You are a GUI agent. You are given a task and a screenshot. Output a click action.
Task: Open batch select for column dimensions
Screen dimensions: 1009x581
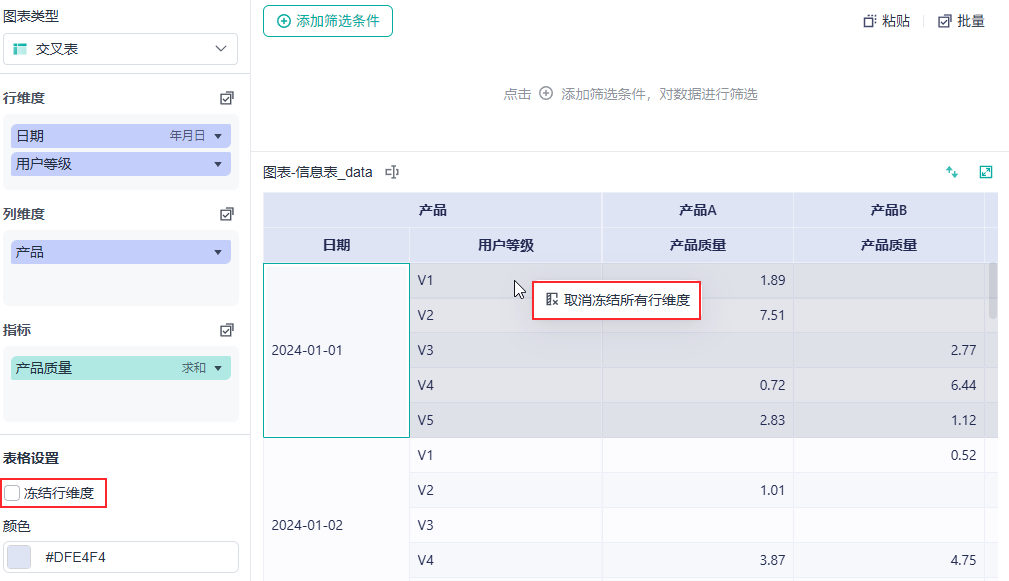click(x=227, y=214)
